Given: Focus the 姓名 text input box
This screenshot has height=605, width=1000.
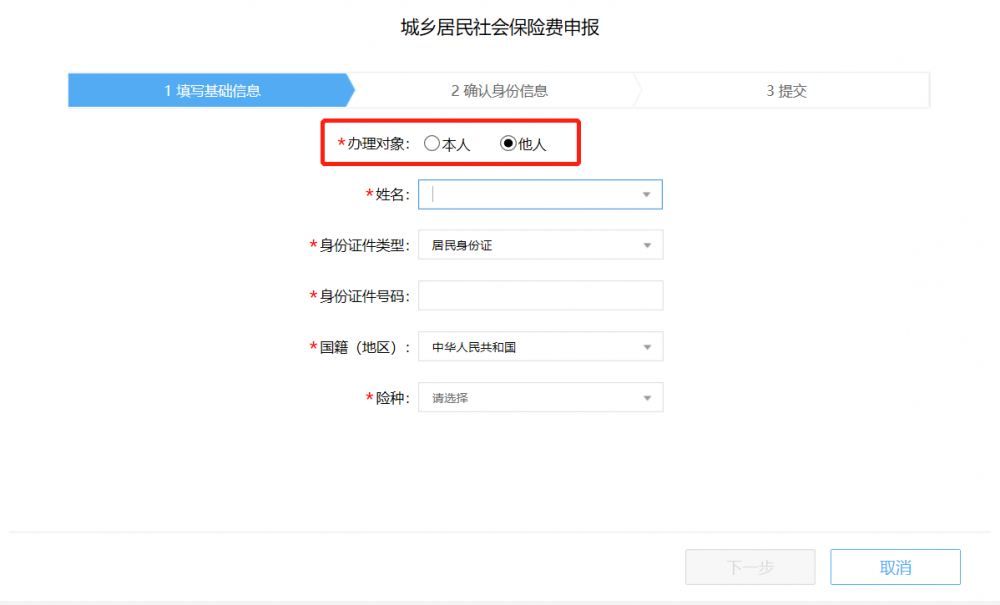Looking at the screenshot, I should click(530, 195).
